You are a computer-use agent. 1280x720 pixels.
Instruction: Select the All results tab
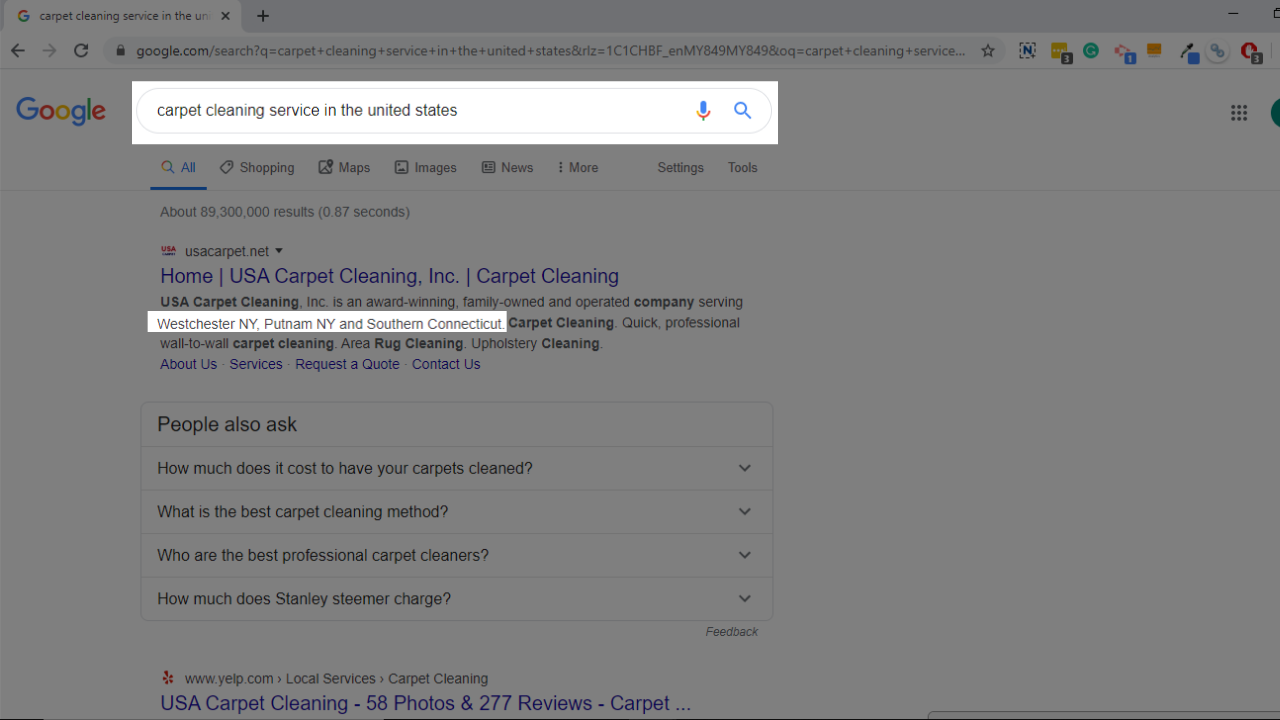(179, 168)
